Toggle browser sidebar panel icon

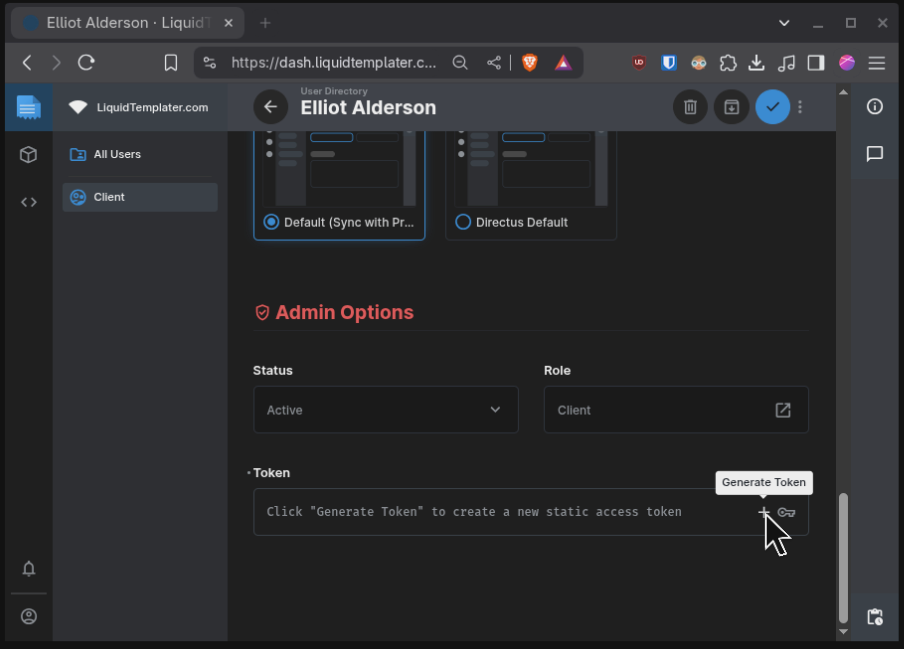pyautogui.click(x=816, y=62)
